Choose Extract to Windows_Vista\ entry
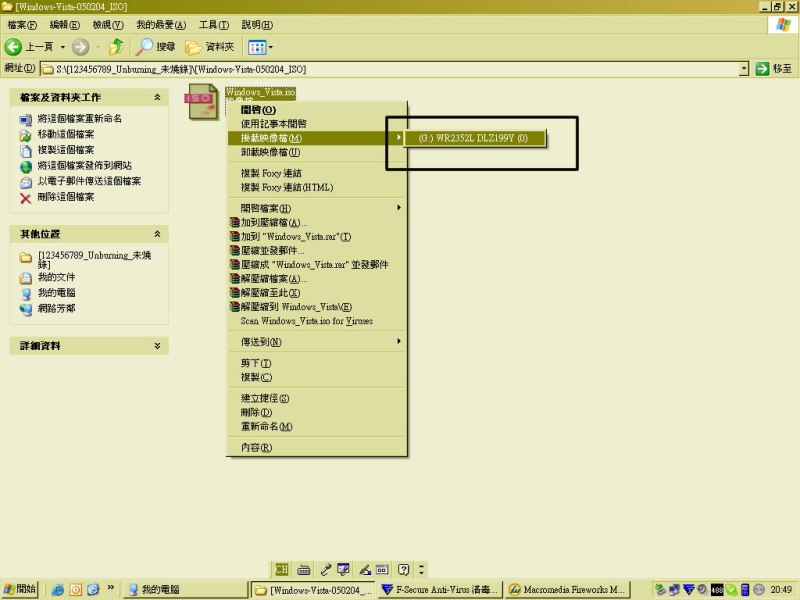 (316, 307)
